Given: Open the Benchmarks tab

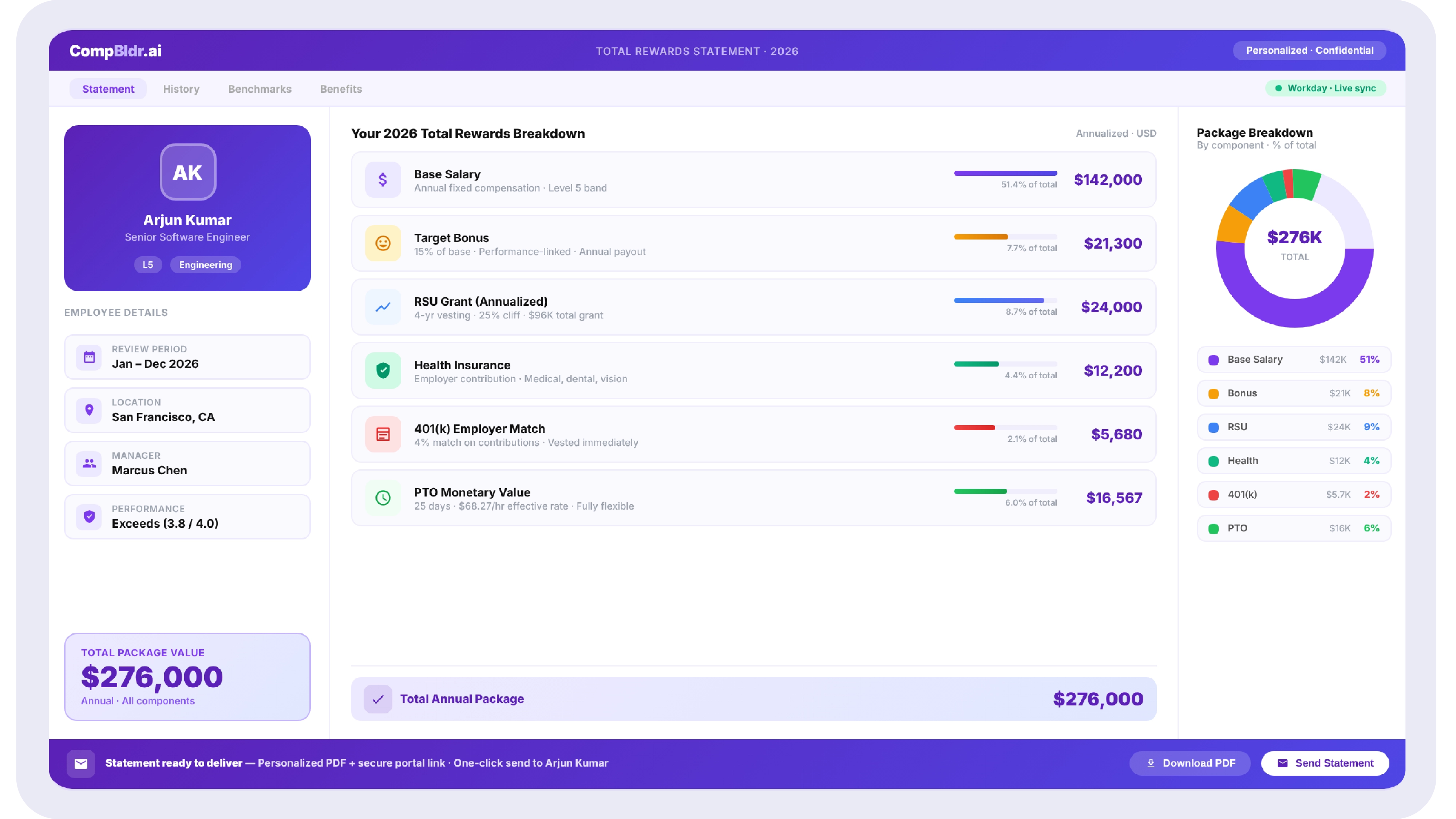Looking at the screenshot, I should click(x=260, y=89).
